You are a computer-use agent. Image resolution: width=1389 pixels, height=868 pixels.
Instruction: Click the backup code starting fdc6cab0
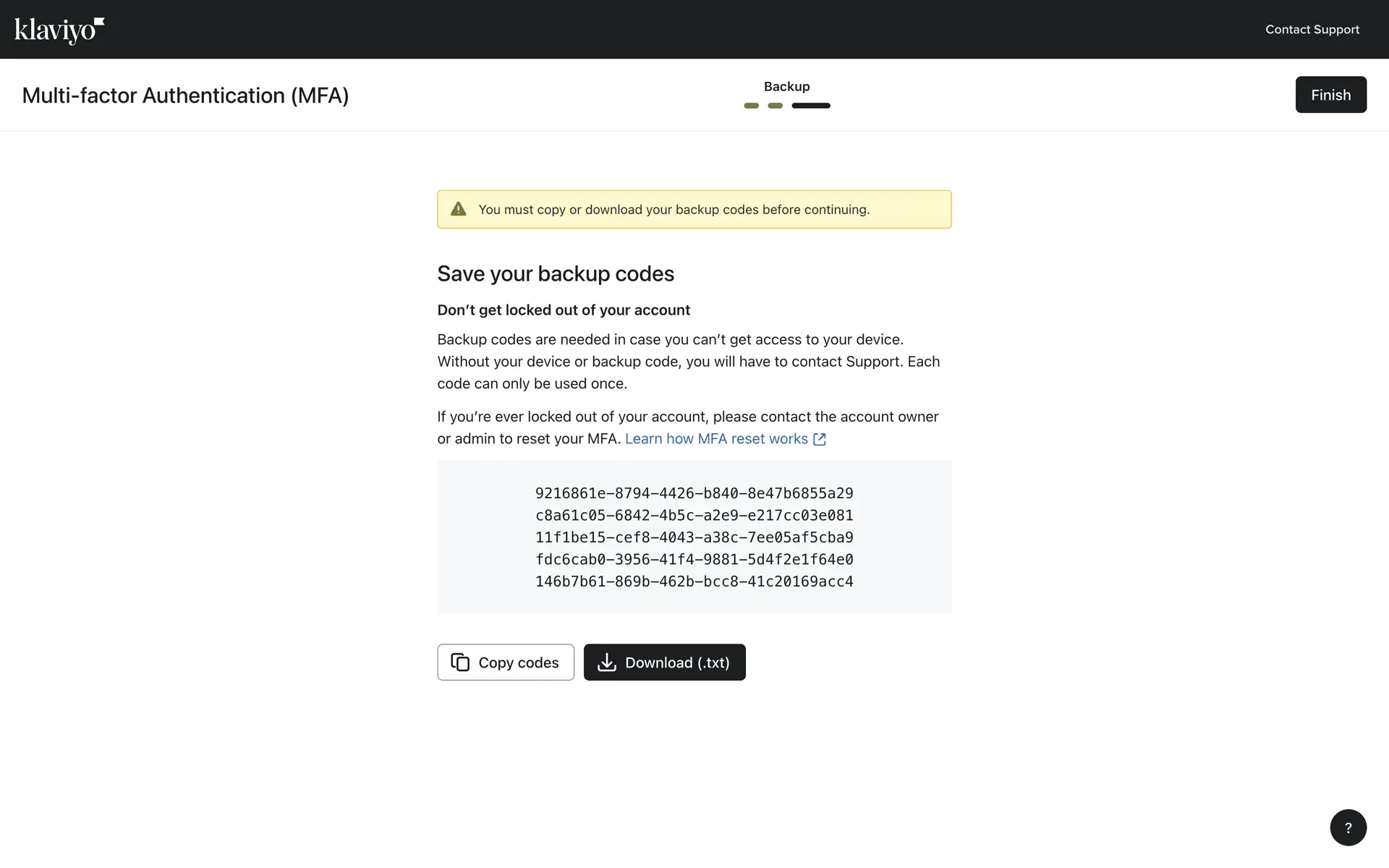[694, 560]
